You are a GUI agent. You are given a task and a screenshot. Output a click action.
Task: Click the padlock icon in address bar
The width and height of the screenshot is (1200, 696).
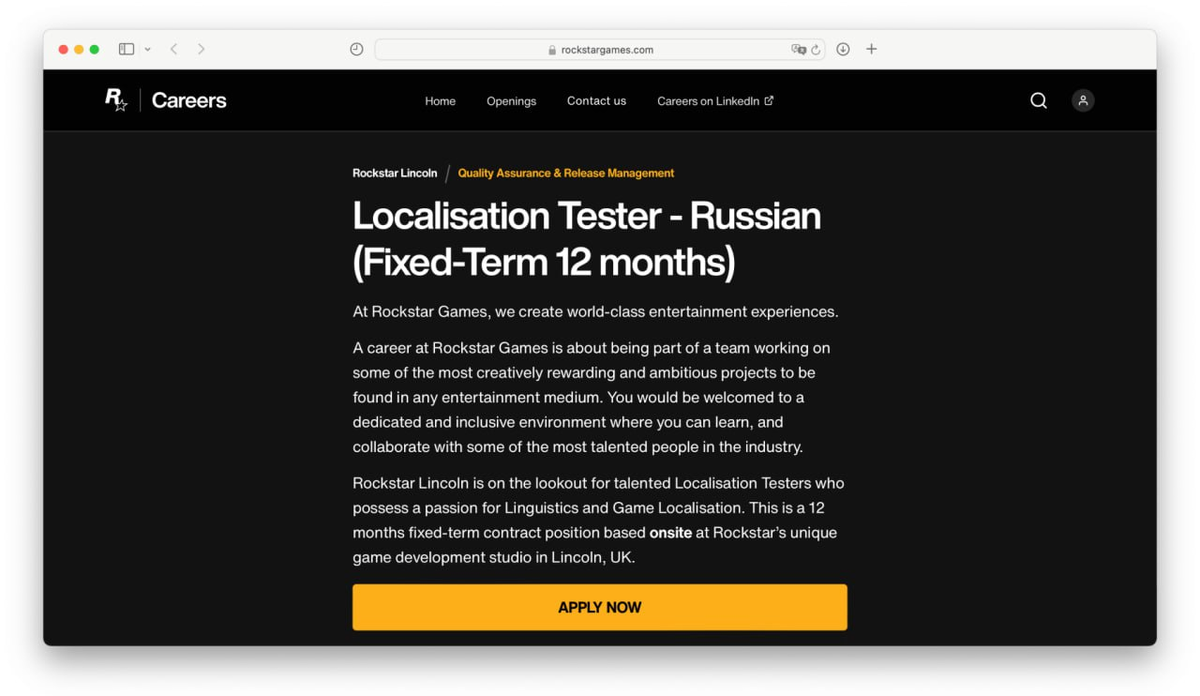pyautogui.click(x=552, y=50)
